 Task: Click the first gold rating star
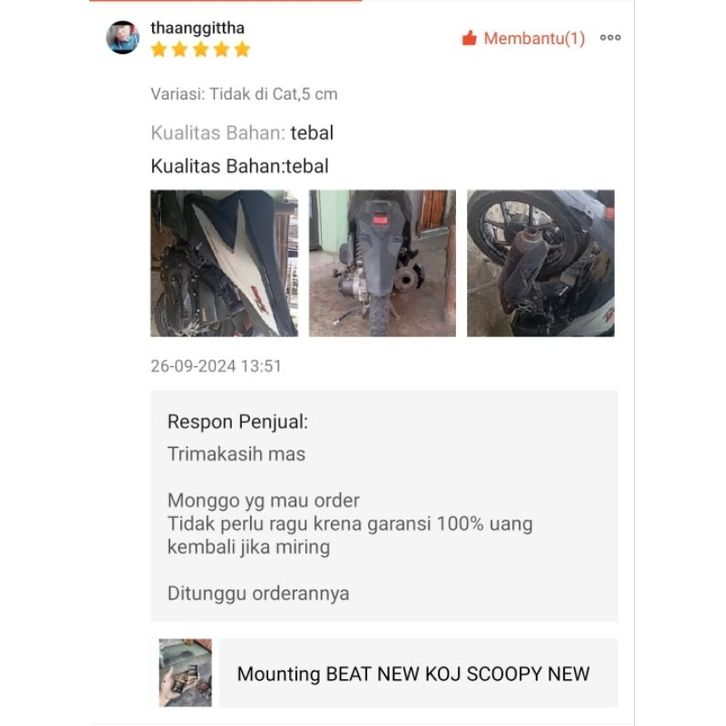click(159, 49)
